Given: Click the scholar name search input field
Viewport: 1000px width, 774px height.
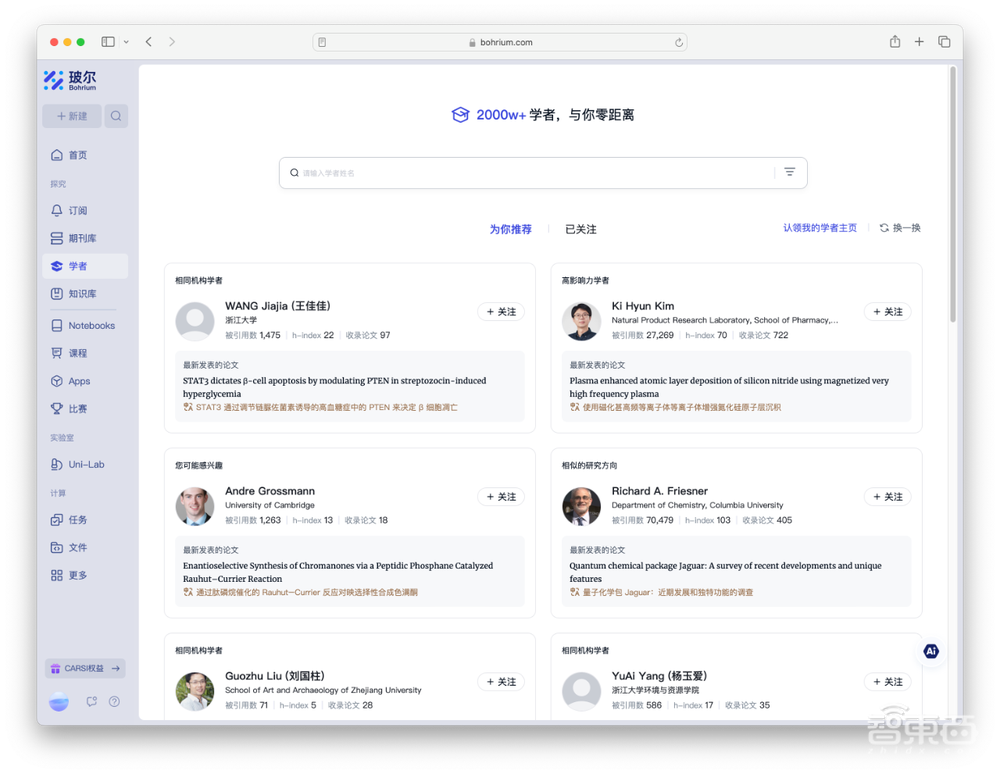Looking at the screenshot, I should [x=530, y=173].
